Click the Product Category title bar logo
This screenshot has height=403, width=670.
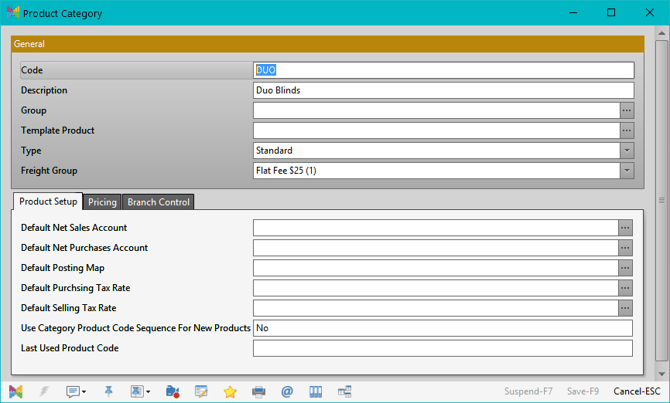pos(13,13)
